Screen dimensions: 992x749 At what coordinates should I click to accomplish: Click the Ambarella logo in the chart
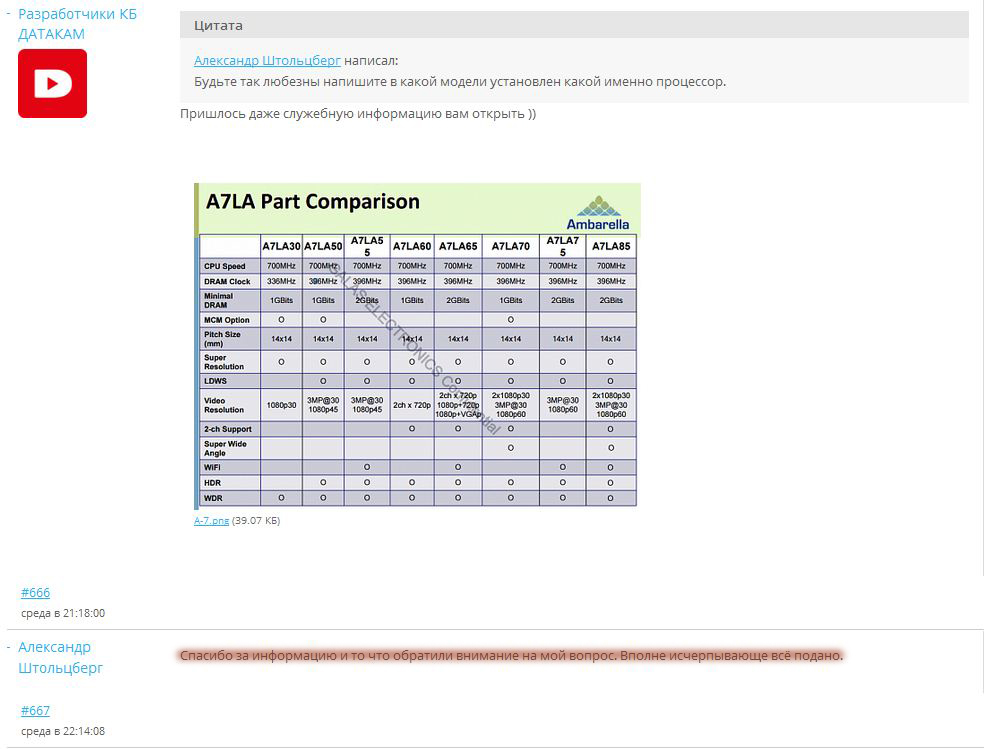pyautogui.click(x=598, y=212)
